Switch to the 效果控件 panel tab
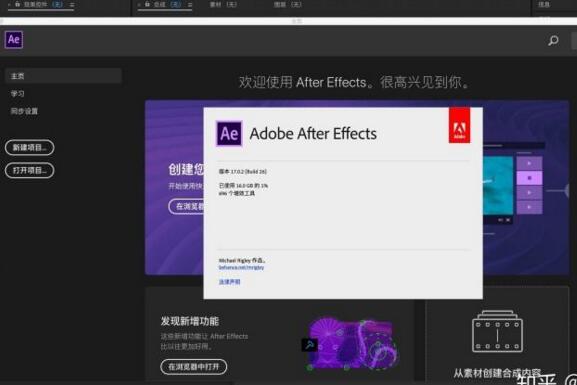The height and width of the screenshot is (385, 577). [43, 5]
